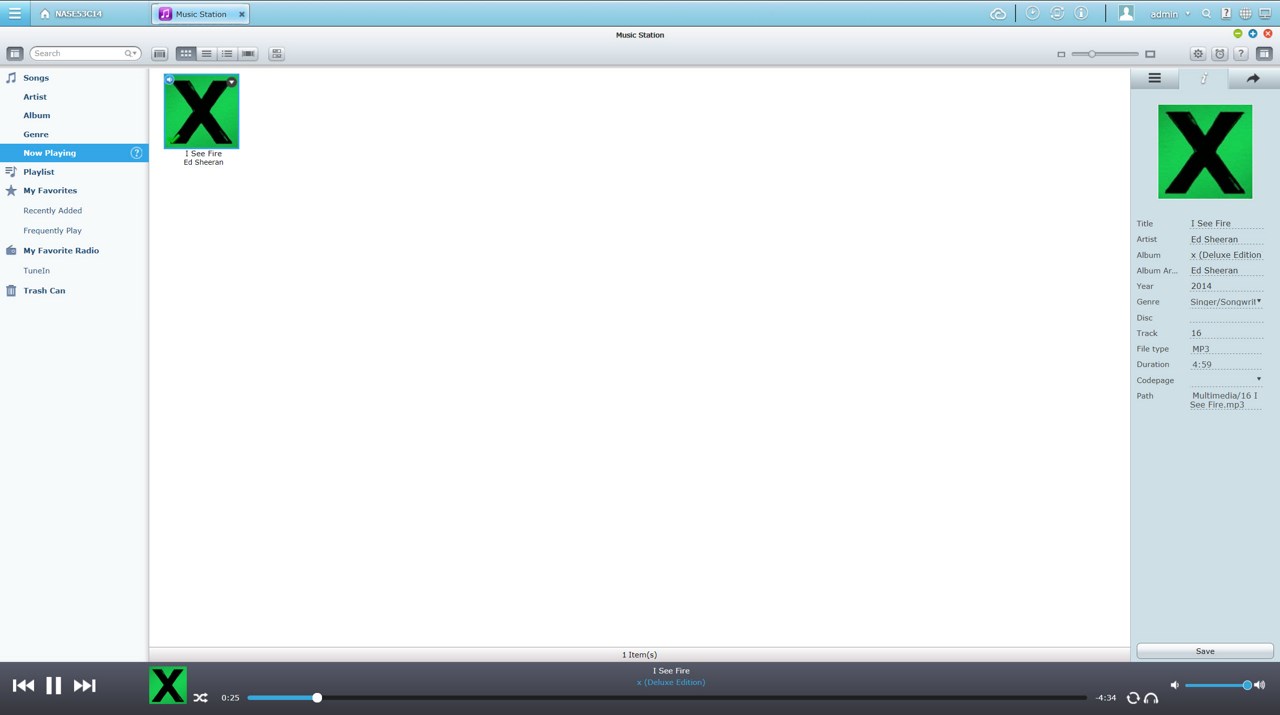This screenshot has width=1280, height=715.
Task: Open the Album category
Action: click(x=37, y=115)
